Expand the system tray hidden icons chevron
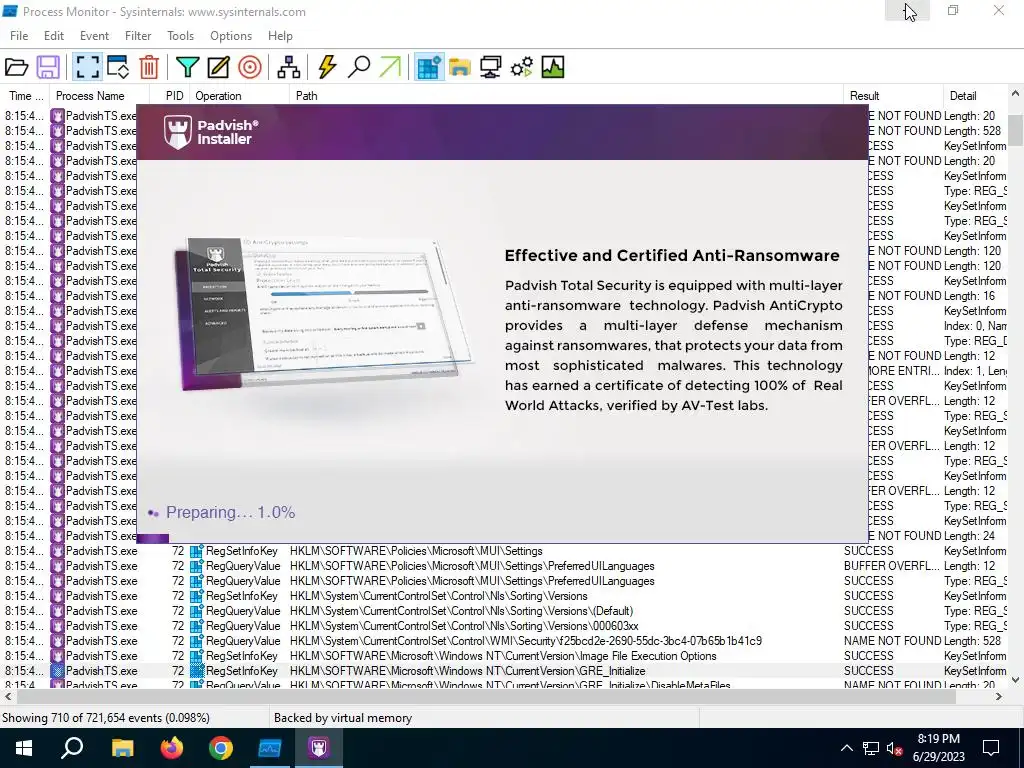The width and height of the screenshot is (1024, 768). [846, 748]
